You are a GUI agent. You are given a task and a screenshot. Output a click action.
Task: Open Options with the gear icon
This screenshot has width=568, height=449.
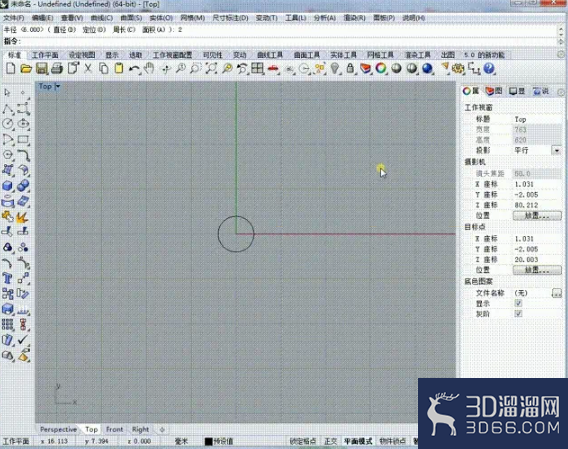click(458, 68)
